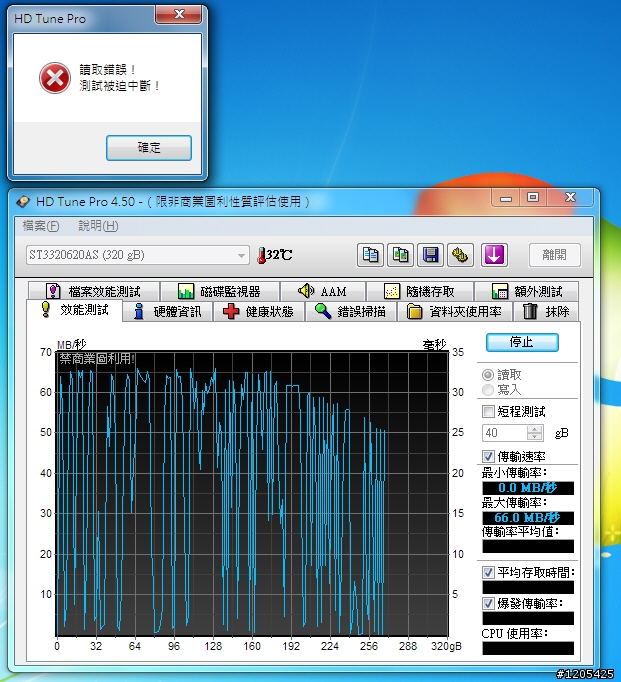Screen dimensions: 621x682
Task: Switch to the 健康狀態 tab
Action: coord(259,311)
